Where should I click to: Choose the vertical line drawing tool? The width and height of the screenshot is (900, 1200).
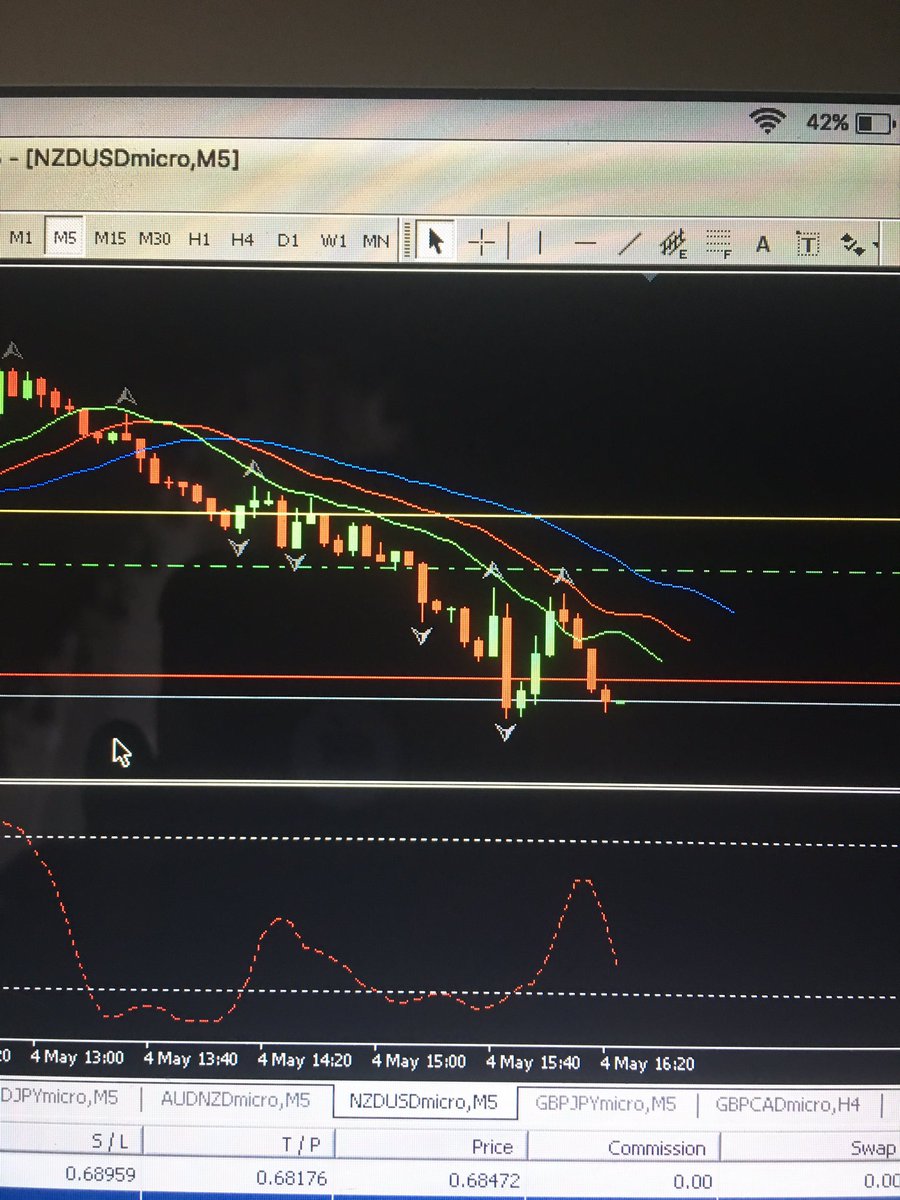point(540,242)
